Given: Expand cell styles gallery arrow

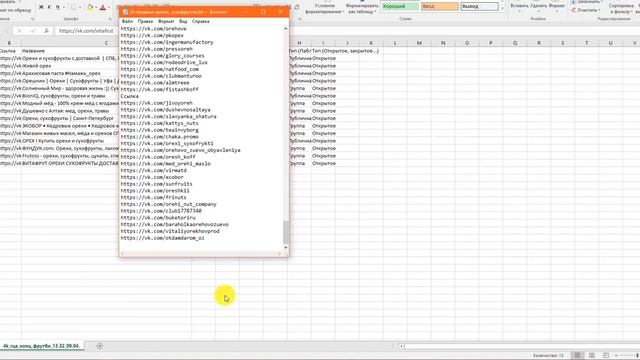Looking at the screenshot, I should pos(502,9).
